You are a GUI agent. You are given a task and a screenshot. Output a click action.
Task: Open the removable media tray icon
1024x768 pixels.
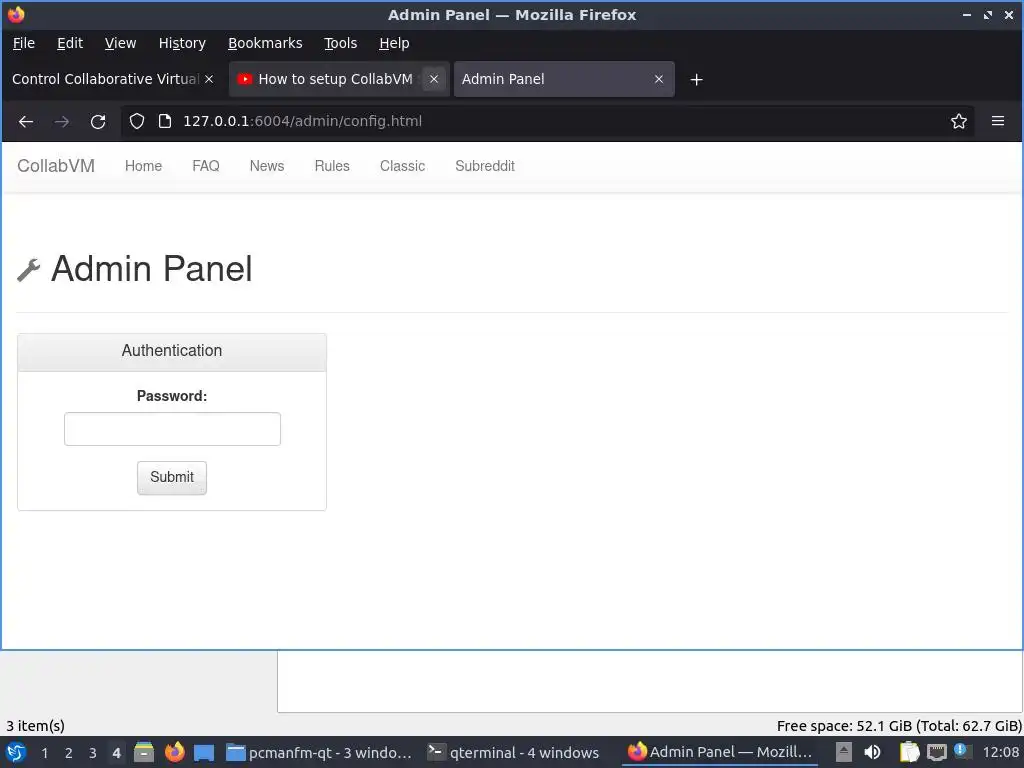tap(844, 753)
